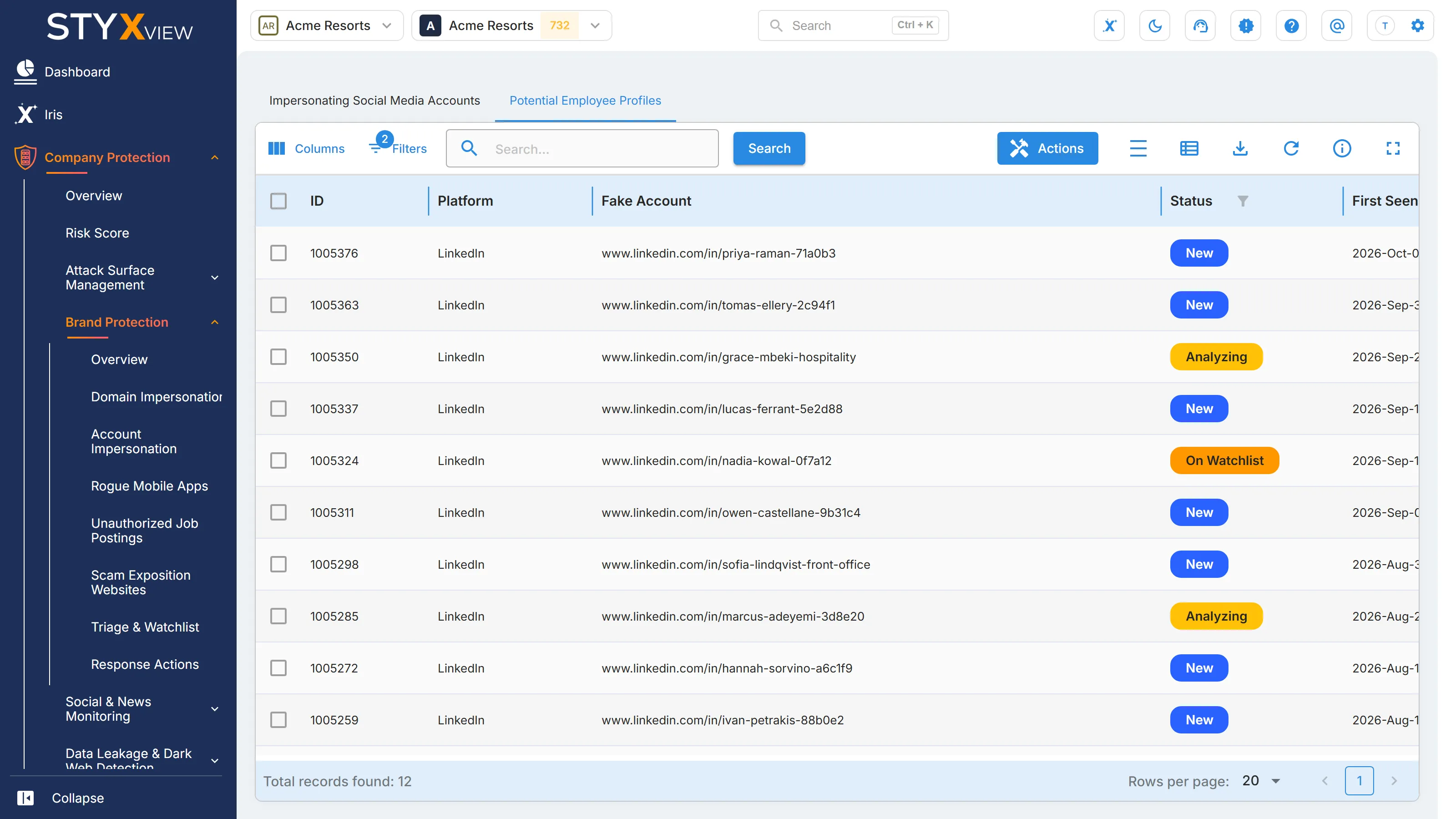Open Filters with 2 active
The height and width of the screenshot is (819, 1456).
pos(398,146)
